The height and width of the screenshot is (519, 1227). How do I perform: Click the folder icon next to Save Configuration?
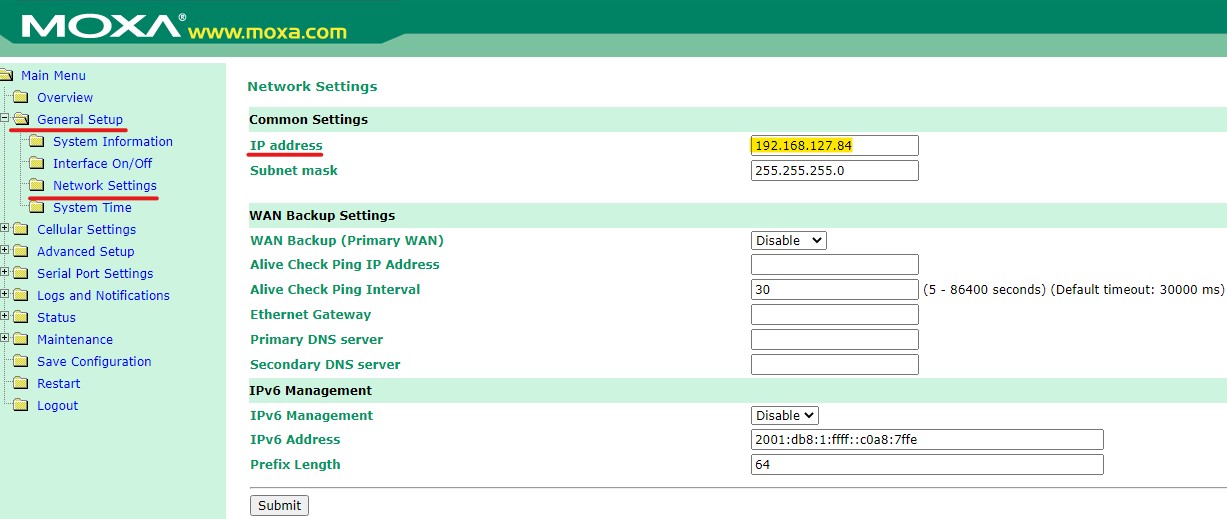click(20, 361)
